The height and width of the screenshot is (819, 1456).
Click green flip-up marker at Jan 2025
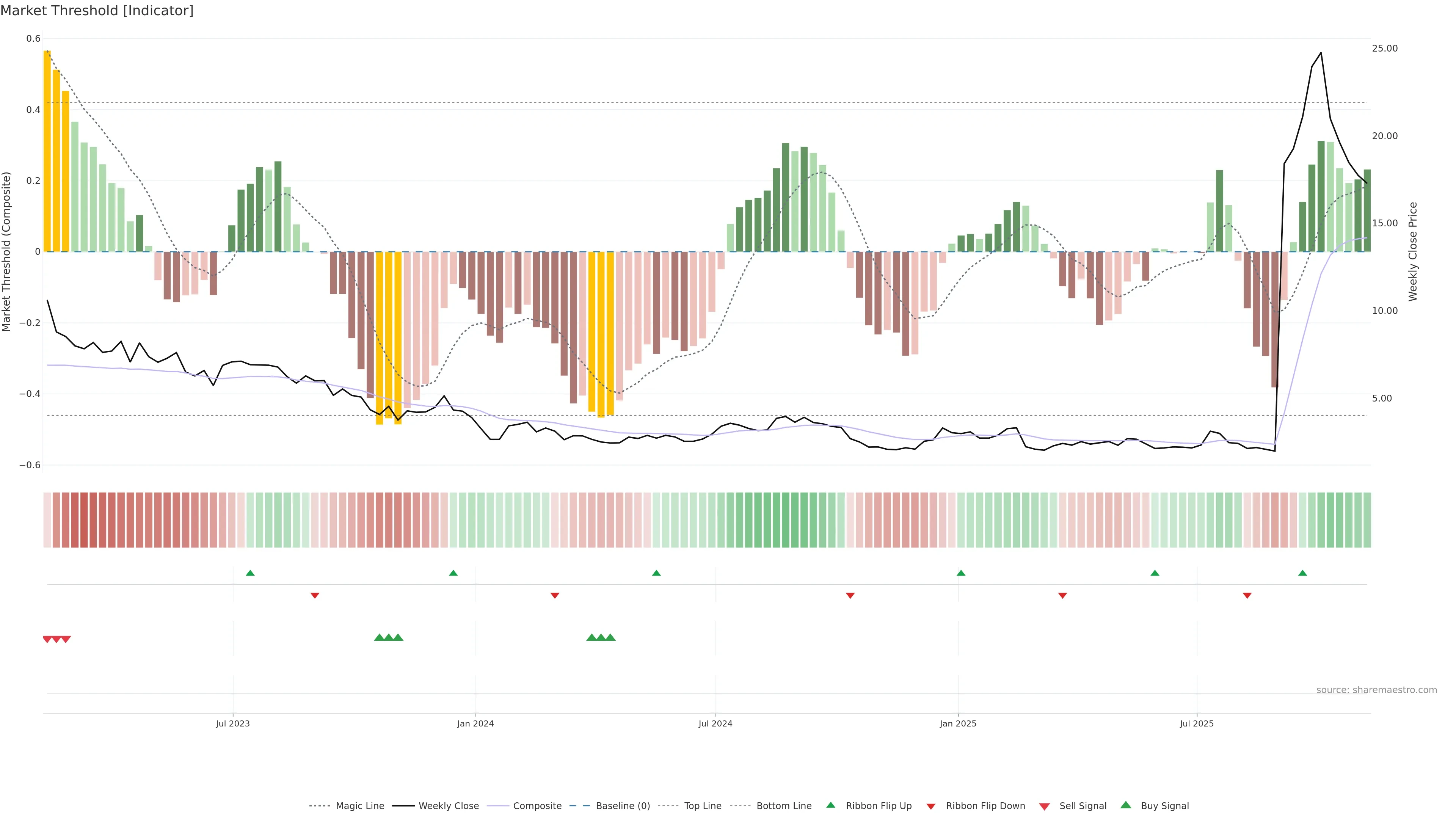(961, 573)
